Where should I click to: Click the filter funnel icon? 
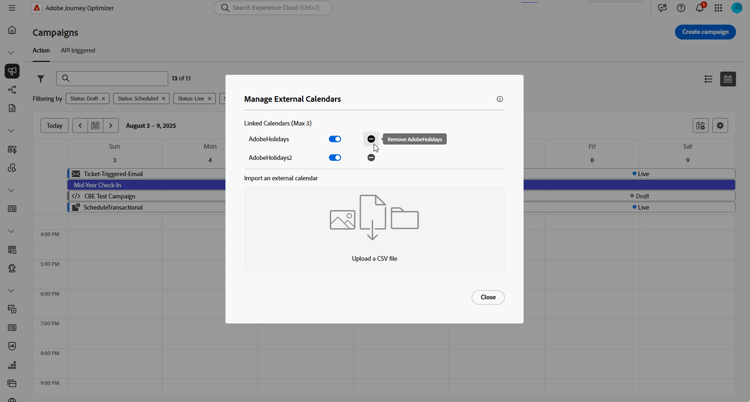41,78
